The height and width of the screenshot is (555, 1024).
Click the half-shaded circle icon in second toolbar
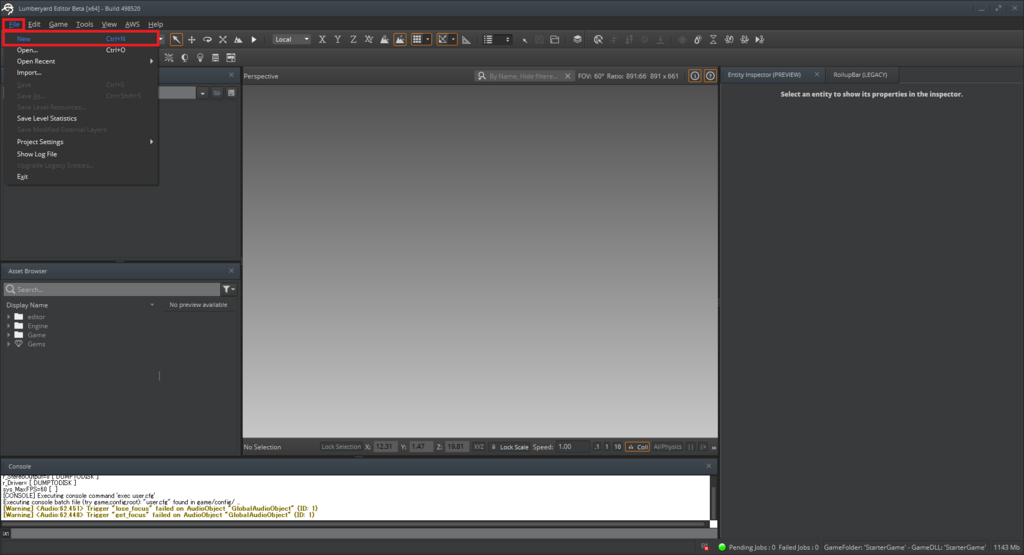(x=185, y=58)
